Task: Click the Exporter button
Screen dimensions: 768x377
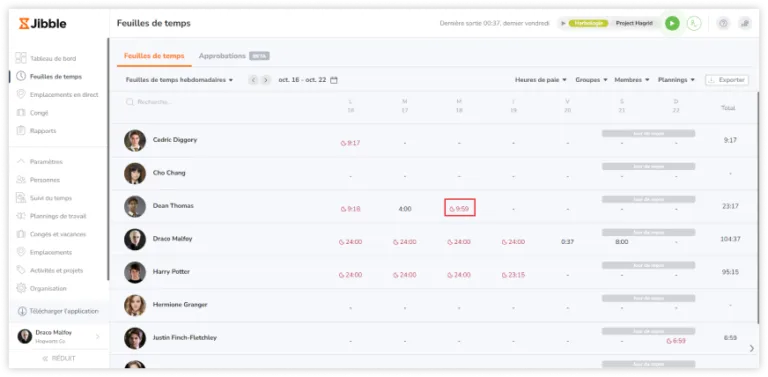Action: [x=727, y=80]
